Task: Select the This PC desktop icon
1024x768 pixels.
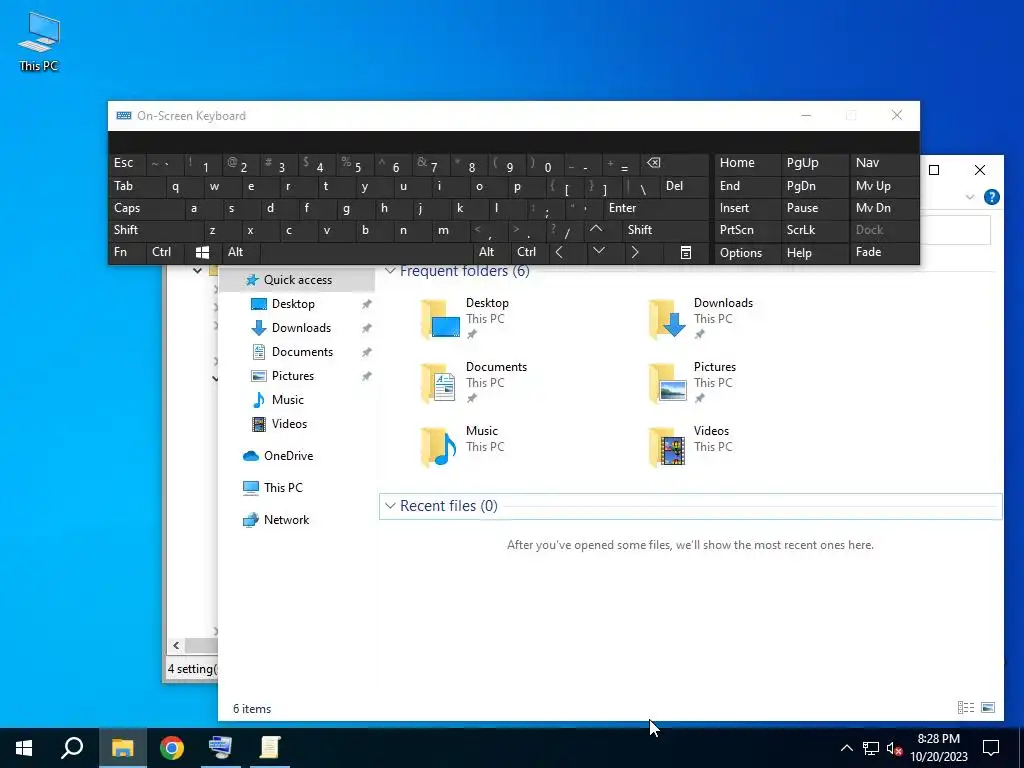Action: (x=39, y=42)
